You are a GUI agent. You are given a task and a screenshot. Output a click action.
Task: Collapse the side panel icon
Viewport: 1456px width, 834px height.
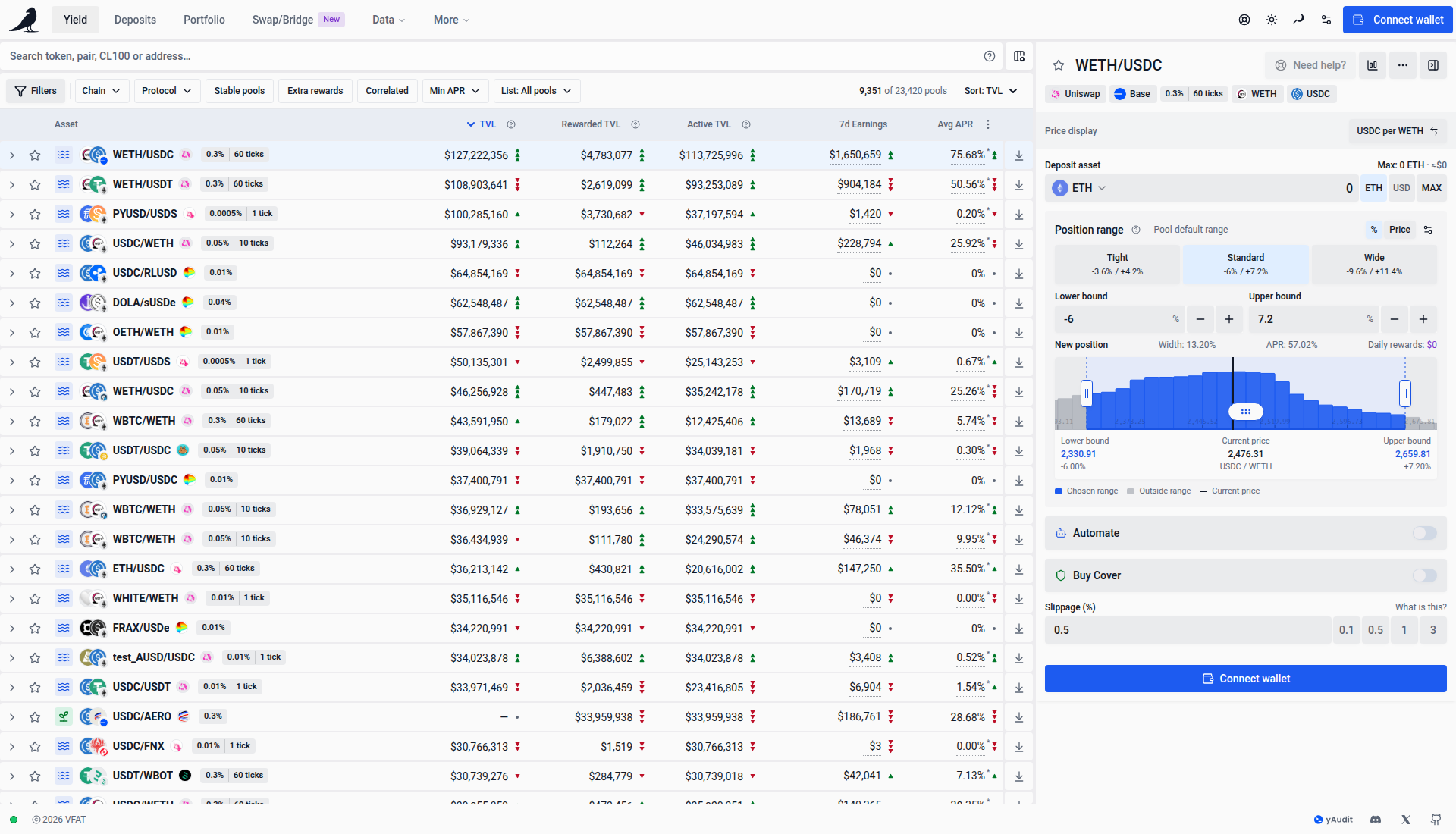point(1433,65)
